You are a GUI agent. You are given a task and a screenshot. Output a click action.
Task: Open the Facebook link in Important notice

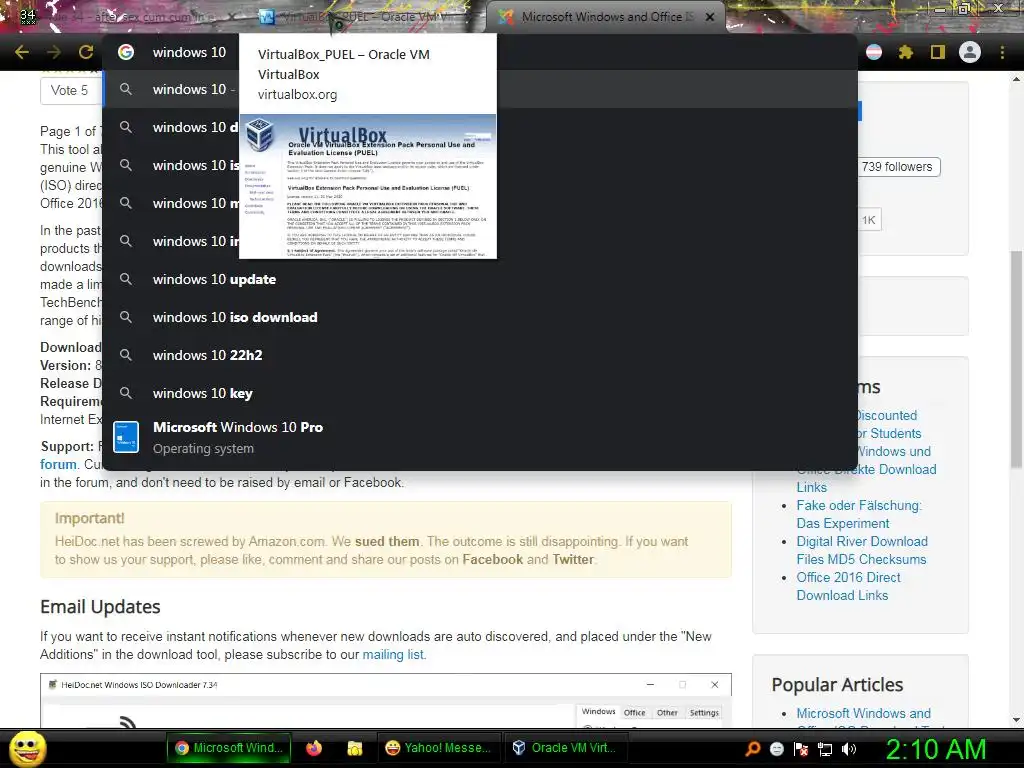click(x=493, y=560)
